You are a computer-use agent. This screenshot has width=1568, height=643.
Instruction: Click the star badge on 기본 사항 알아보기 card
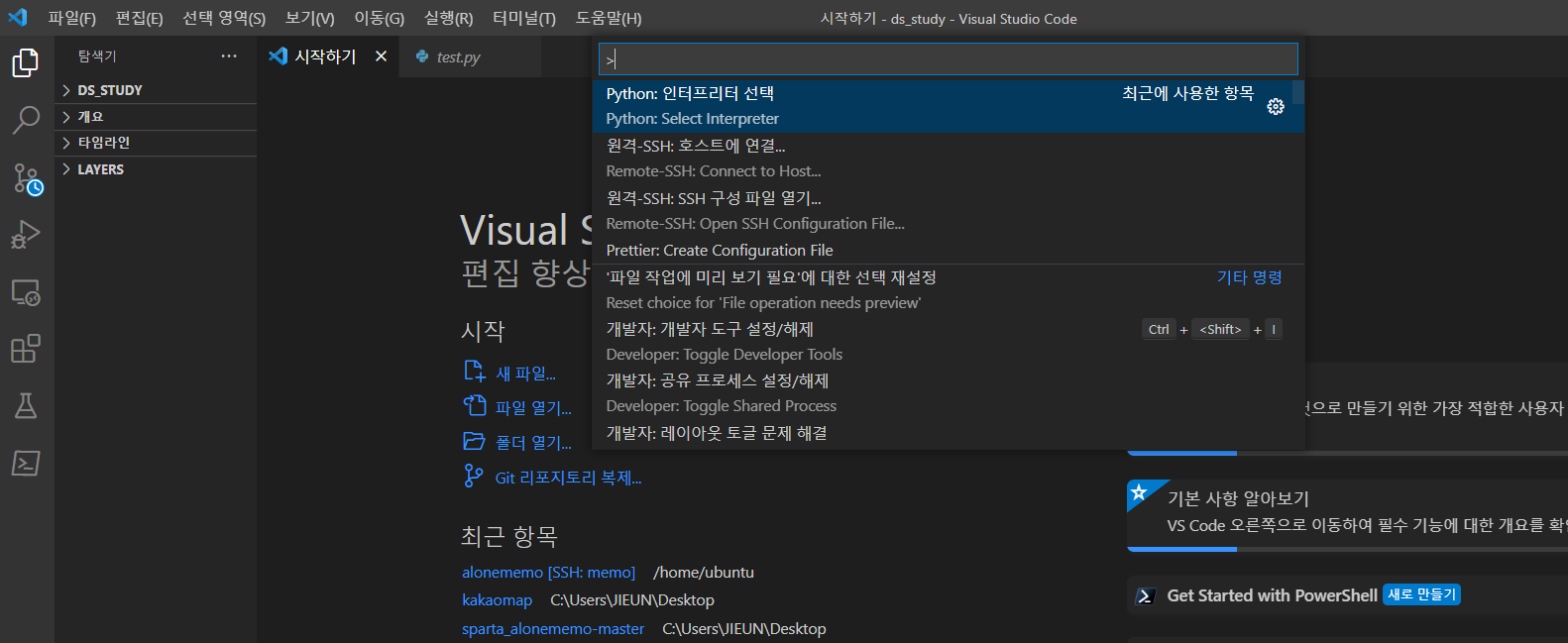tap(1140, 491)
